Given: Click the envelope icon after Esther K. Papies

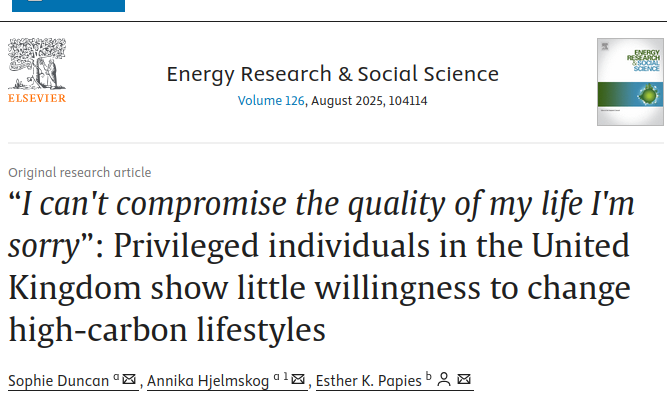Looking at the screenshot, I should pos(464,378).
